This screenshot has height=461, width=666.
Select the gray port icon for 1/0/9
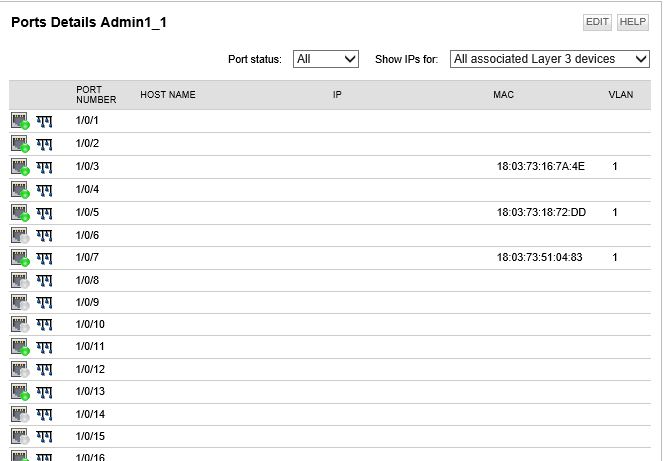click(x=20, y=303)
